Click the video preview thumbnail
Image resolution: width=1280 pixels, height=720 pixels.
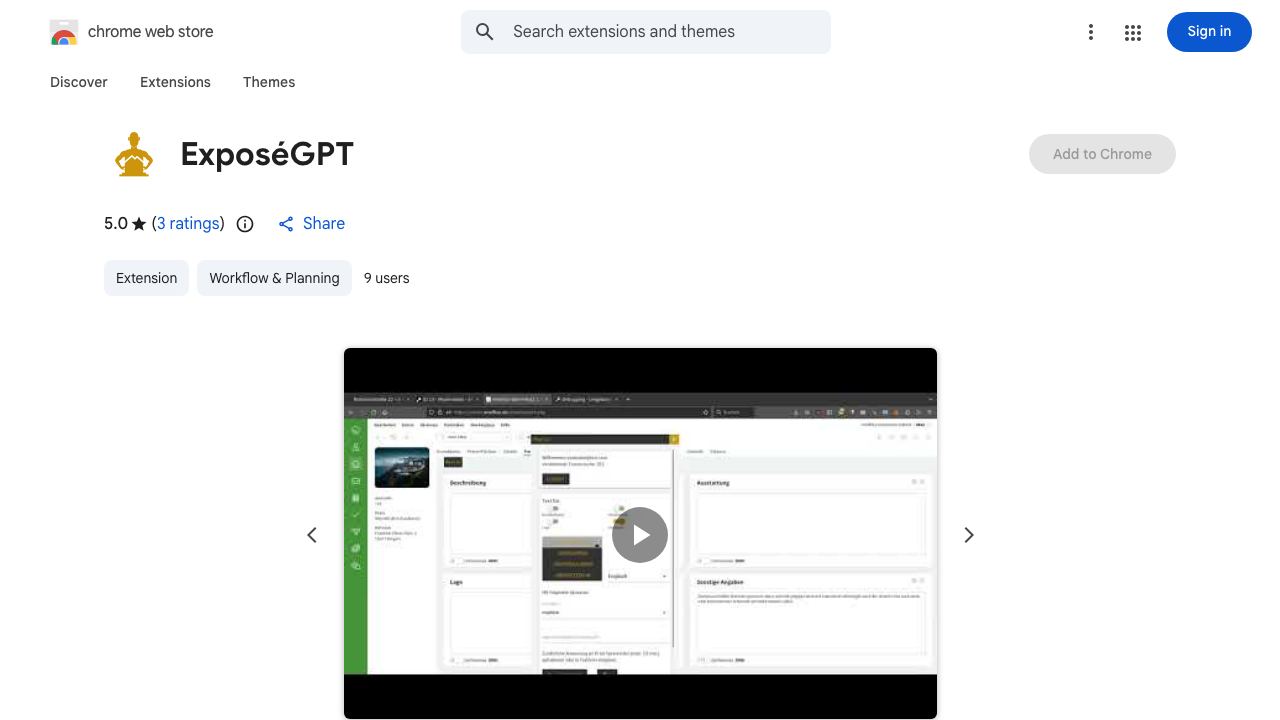(640, 534)
